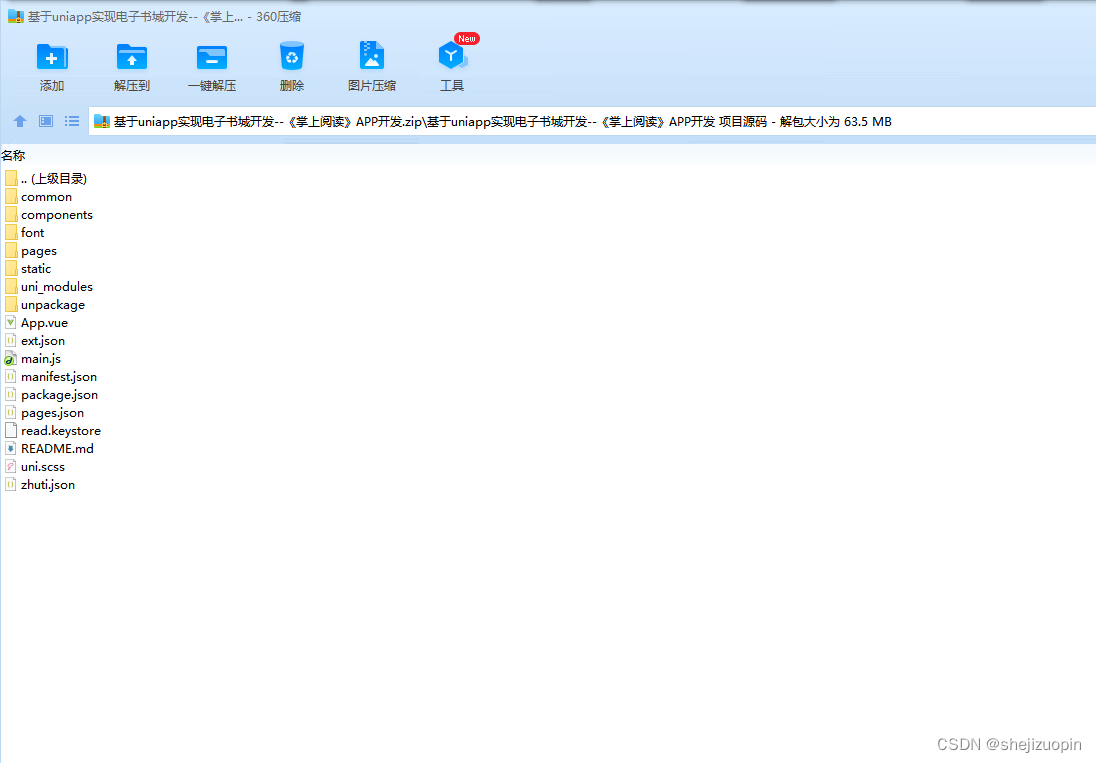Select the font folder
The height and width of the screenshot is (763, 1096).
24,233
